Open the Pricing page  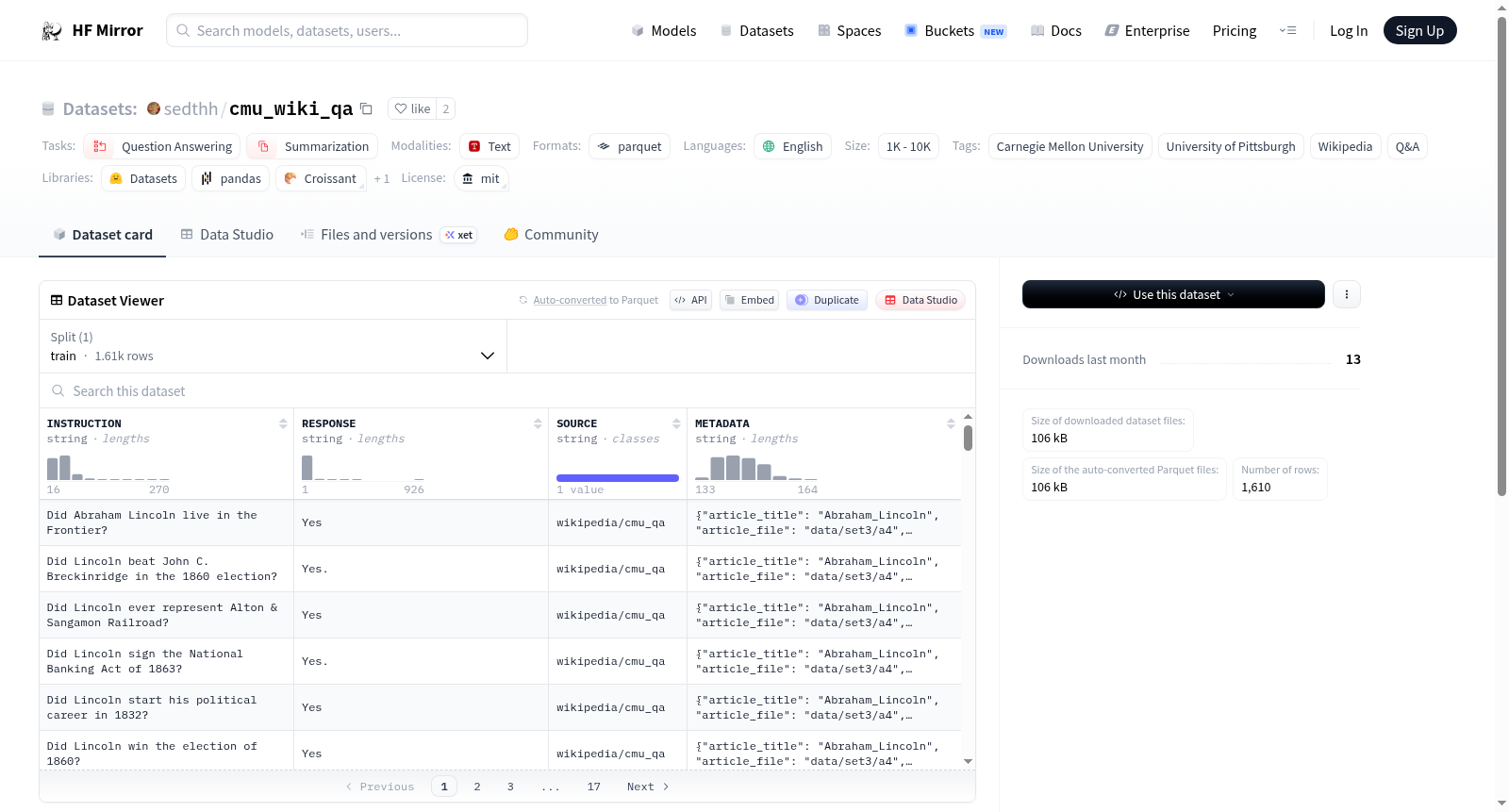1235,31
